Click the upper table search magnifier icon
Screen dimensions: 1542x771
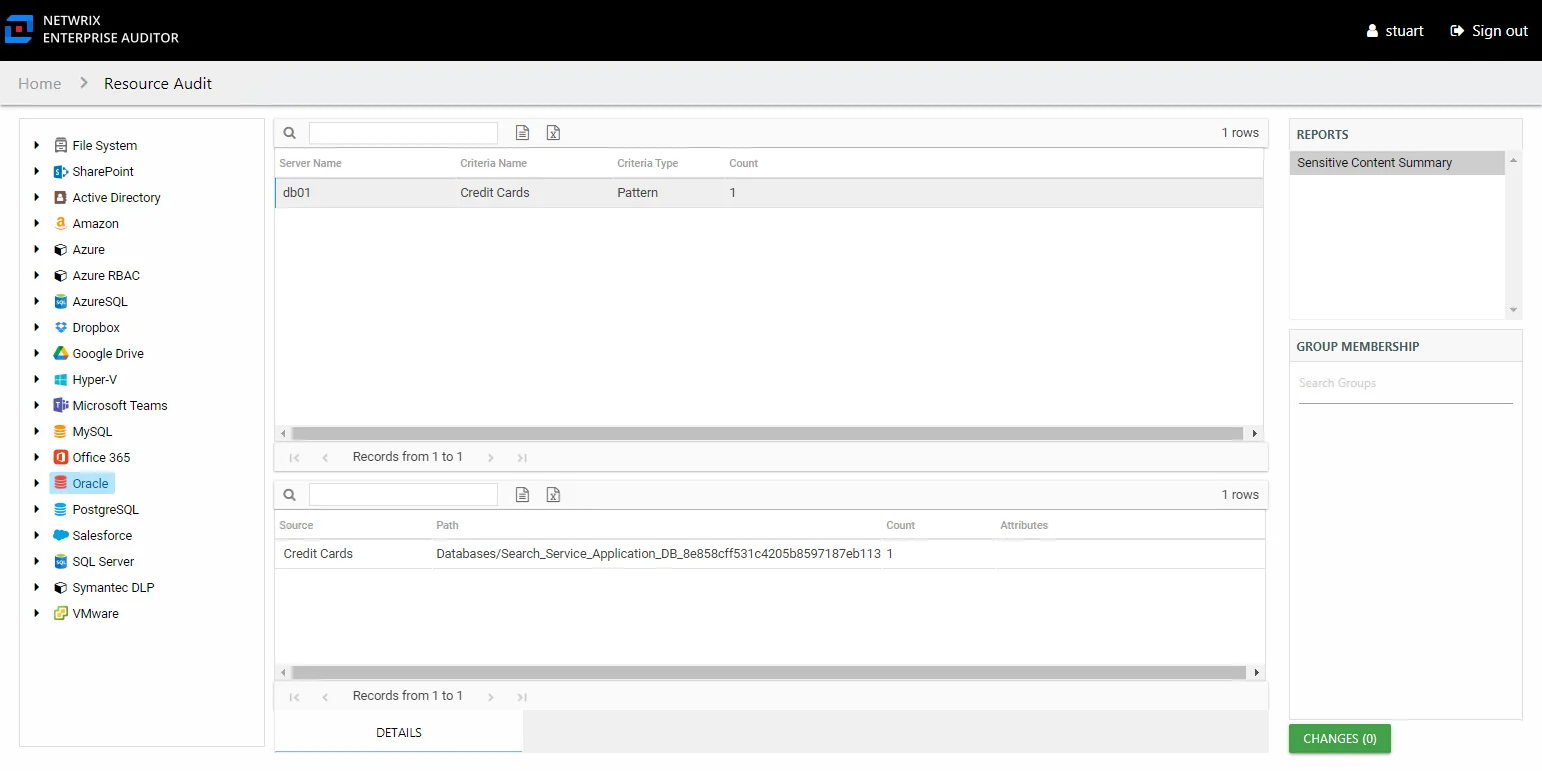coord(289,132)
